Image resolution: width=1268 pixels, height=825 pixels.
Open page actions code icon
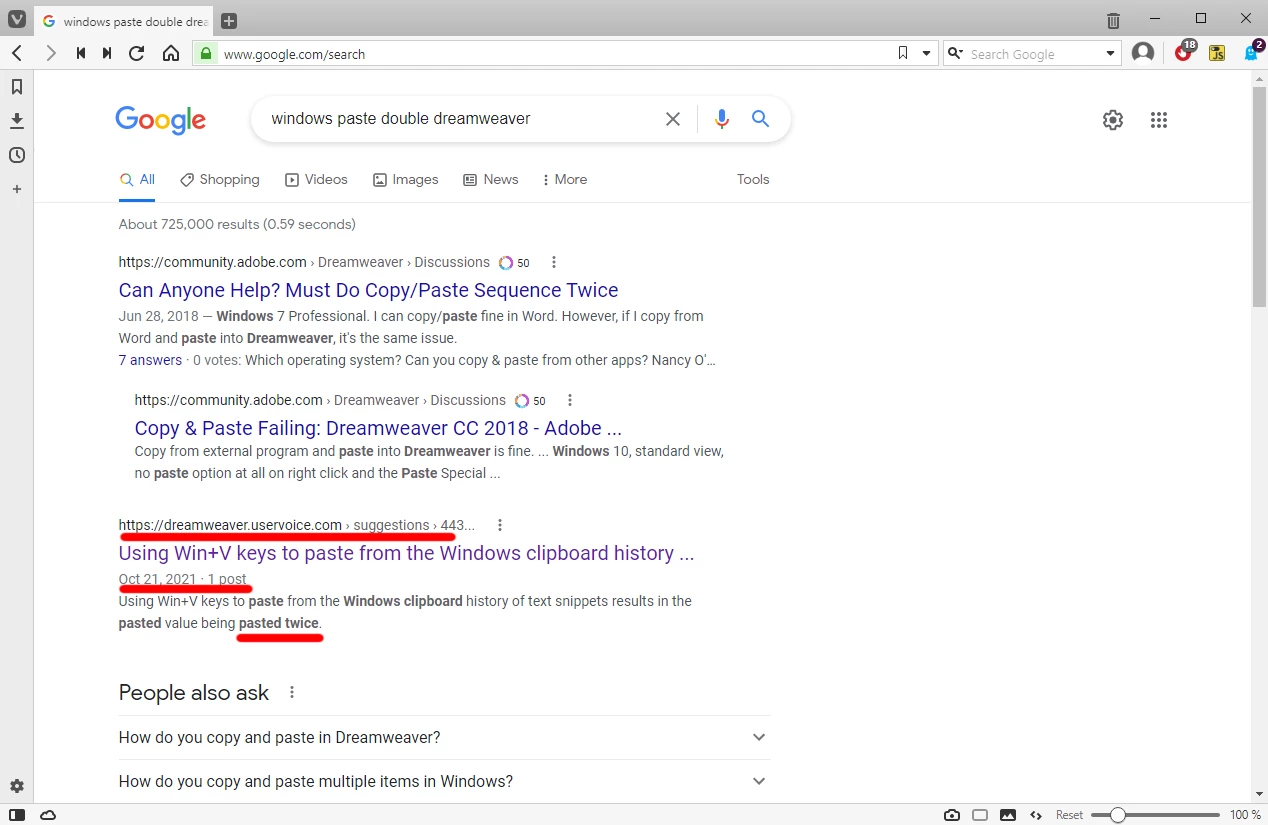(x=1036, y=815)
